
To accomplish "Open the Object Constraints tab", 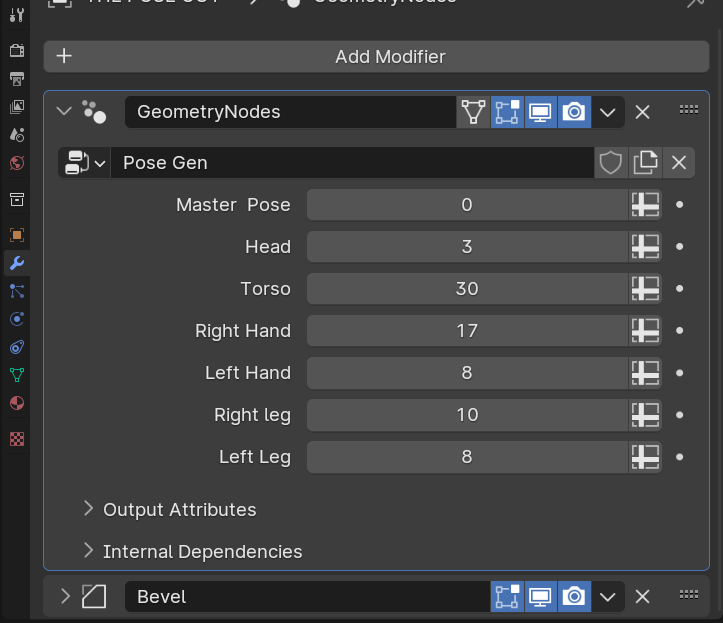I will (x=17, y=347).
